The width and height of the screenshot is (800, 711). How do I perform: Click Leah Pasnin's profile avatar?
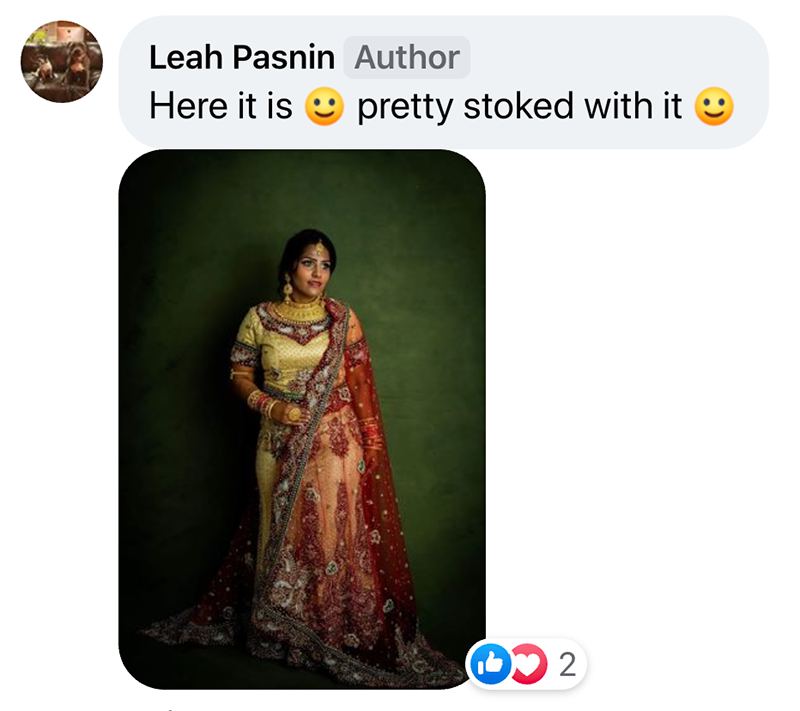(62, 62)
